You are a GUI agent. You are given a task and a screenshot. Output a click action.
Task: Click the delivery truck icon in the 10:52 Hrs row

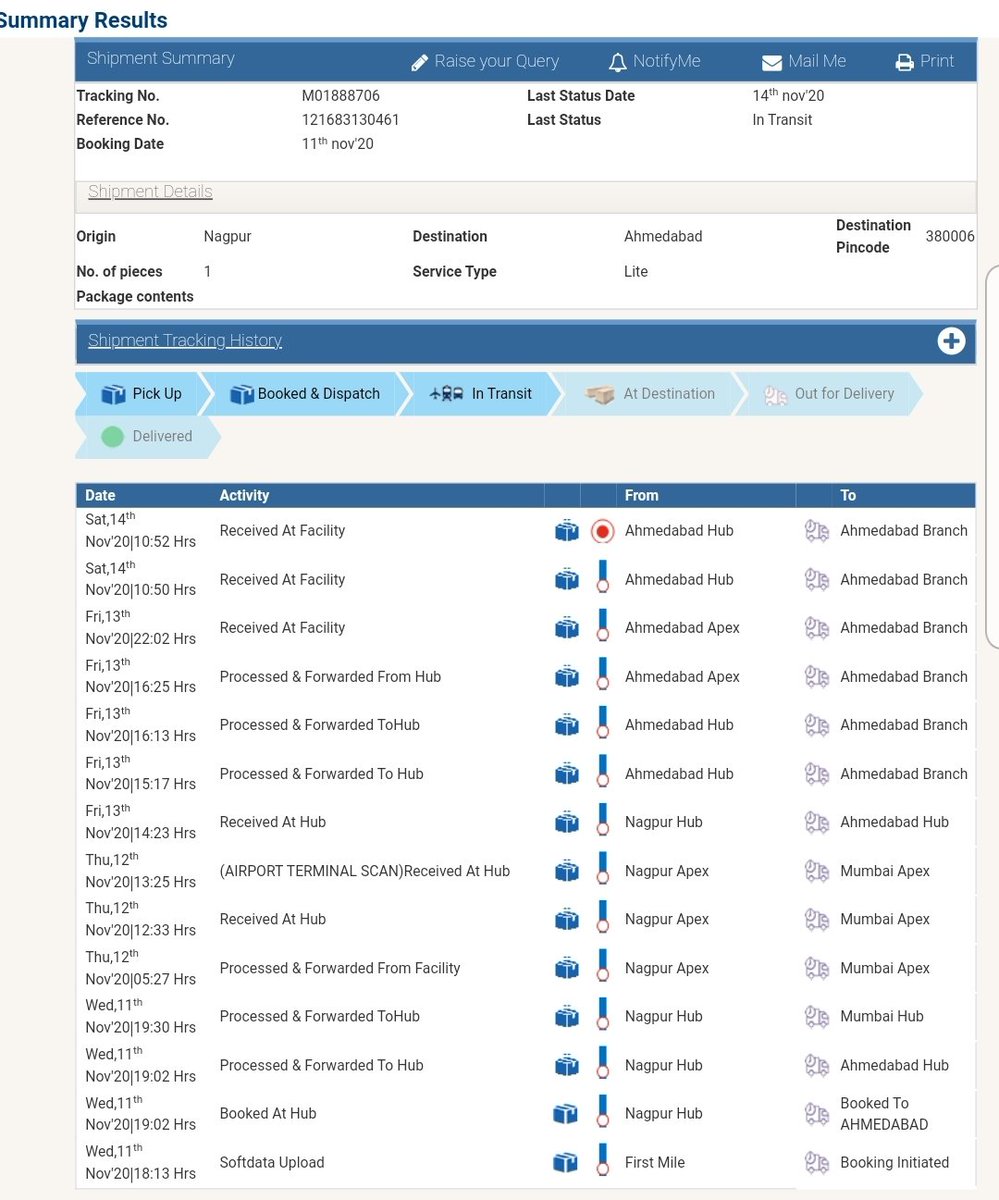[x=817, y=531]
